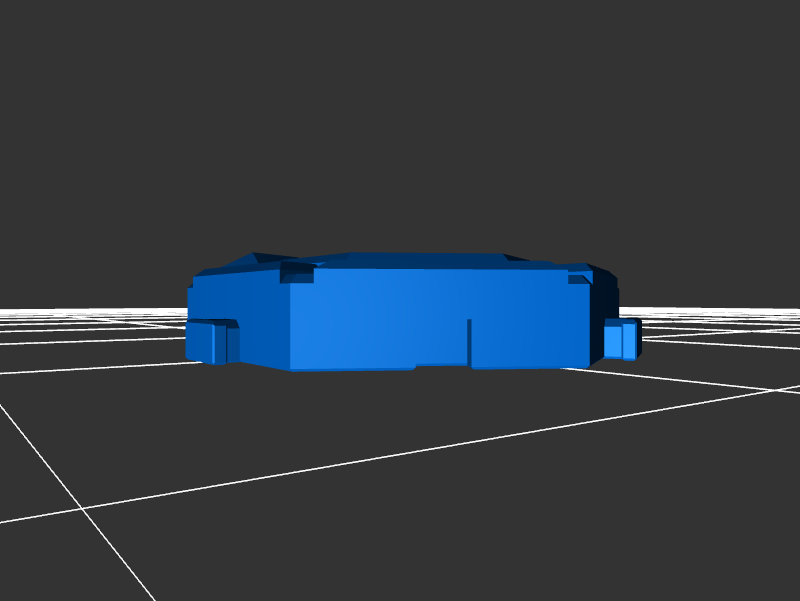Click the dark inner face of the left side block
800x601 pixels.
click(232, 345)
